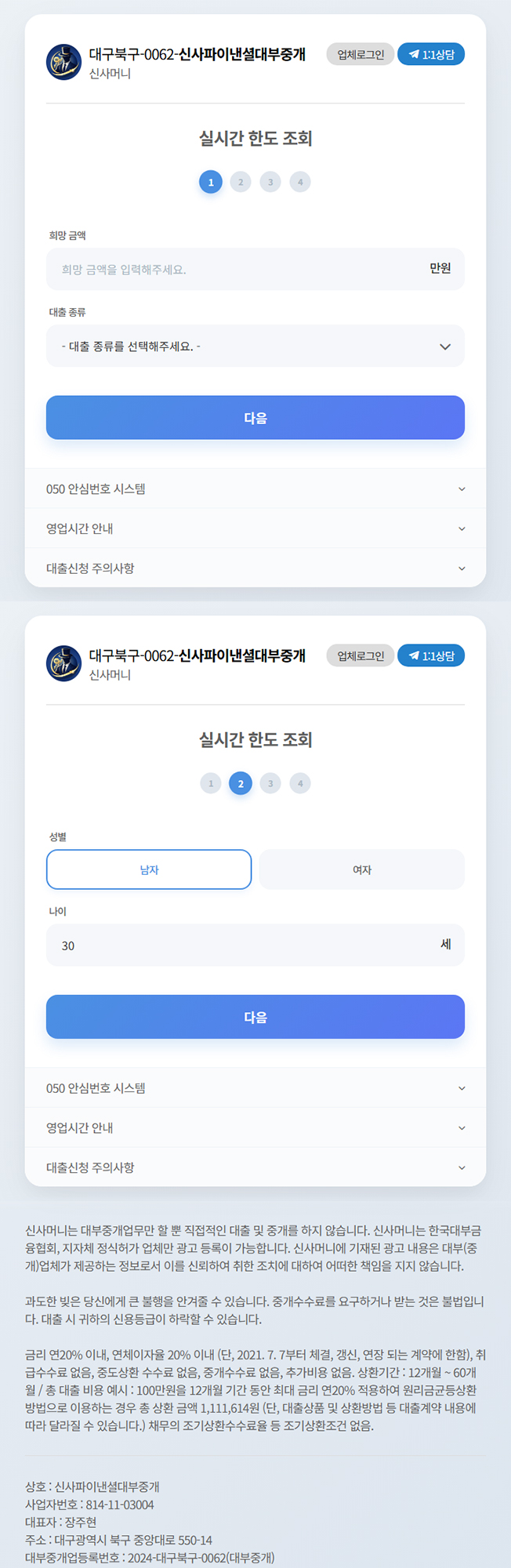The image size is (511, 1568).
Task: Click the 신사머니 logo in the gender/age card
Action: point(64,663)
